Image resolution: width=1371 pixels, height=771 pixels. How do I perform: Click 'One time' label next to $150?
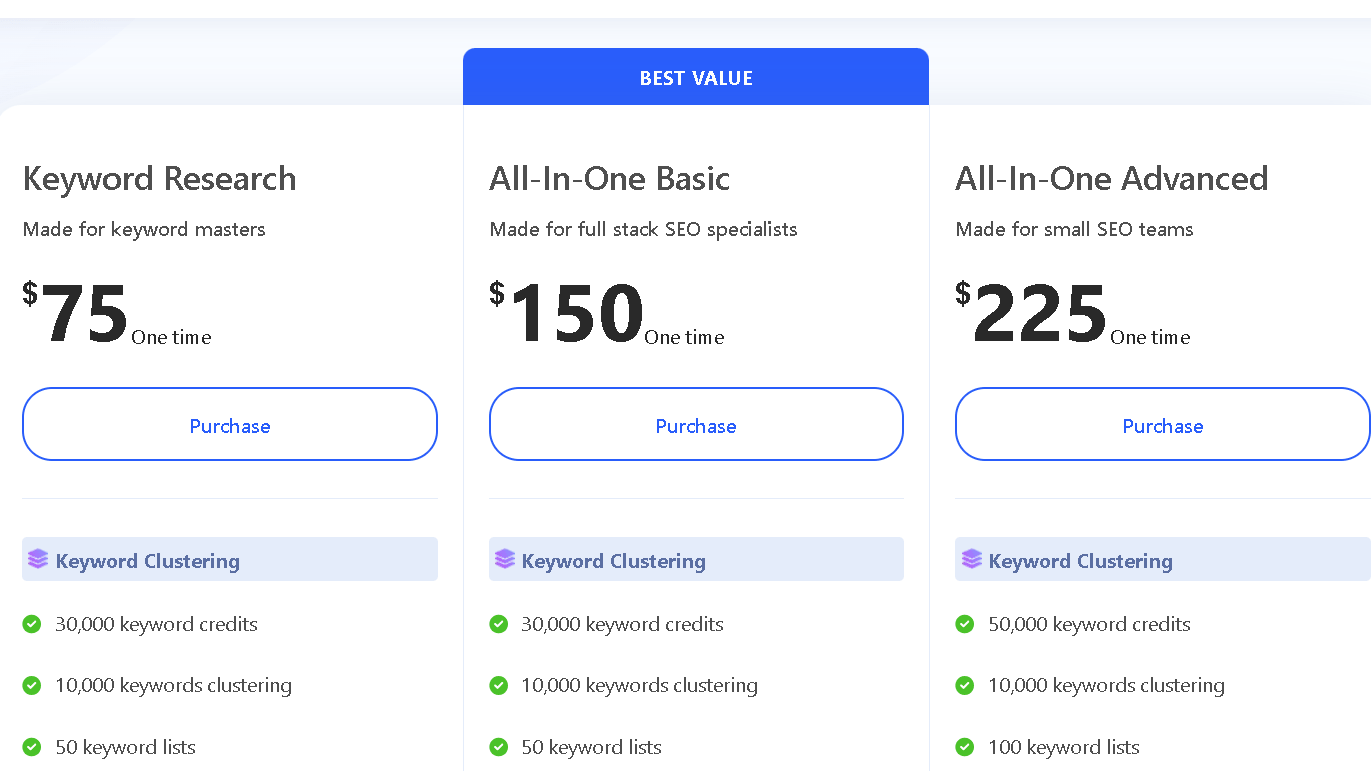point(684,338)
